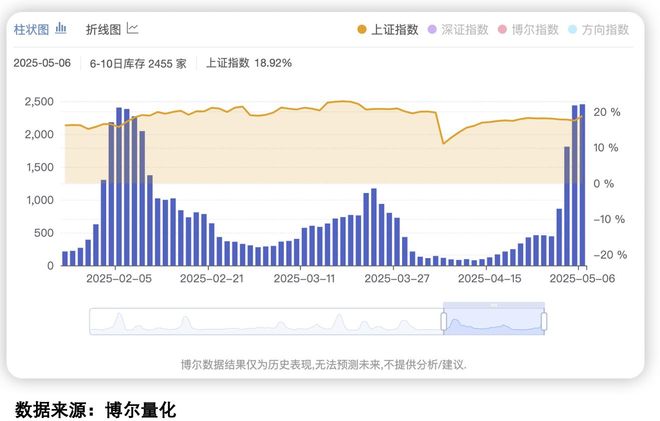Click the left handle of the range slider
Screen dimensions: 660x421
click(444, 321)
